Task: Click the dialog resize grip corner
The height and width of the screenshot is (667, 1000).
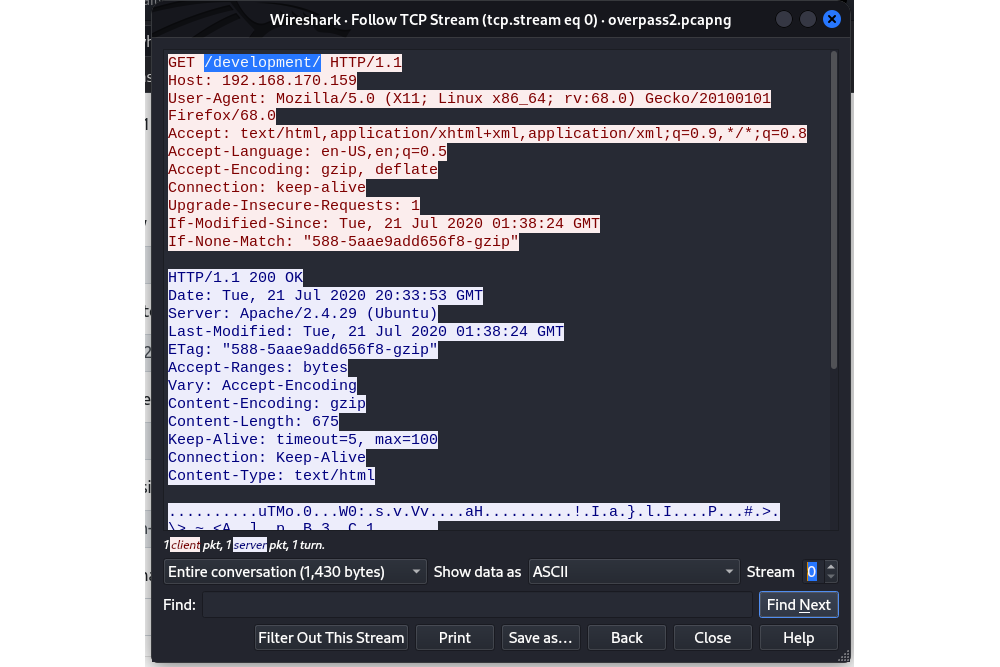Action: tap(844, 657)
